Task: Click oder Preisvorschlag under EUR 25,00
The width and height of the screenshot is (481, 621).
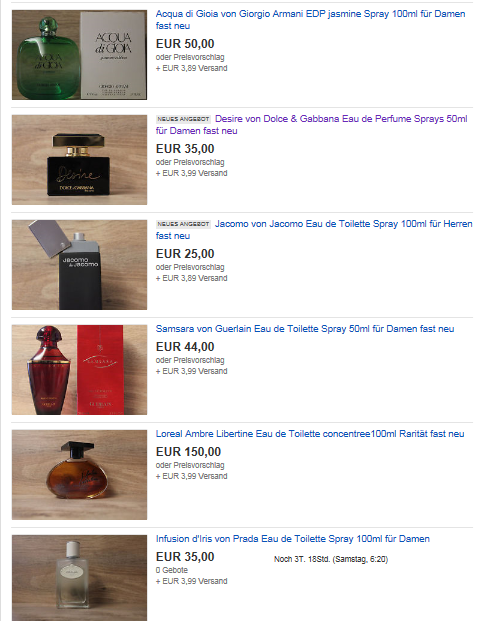Action: point(190,267)
